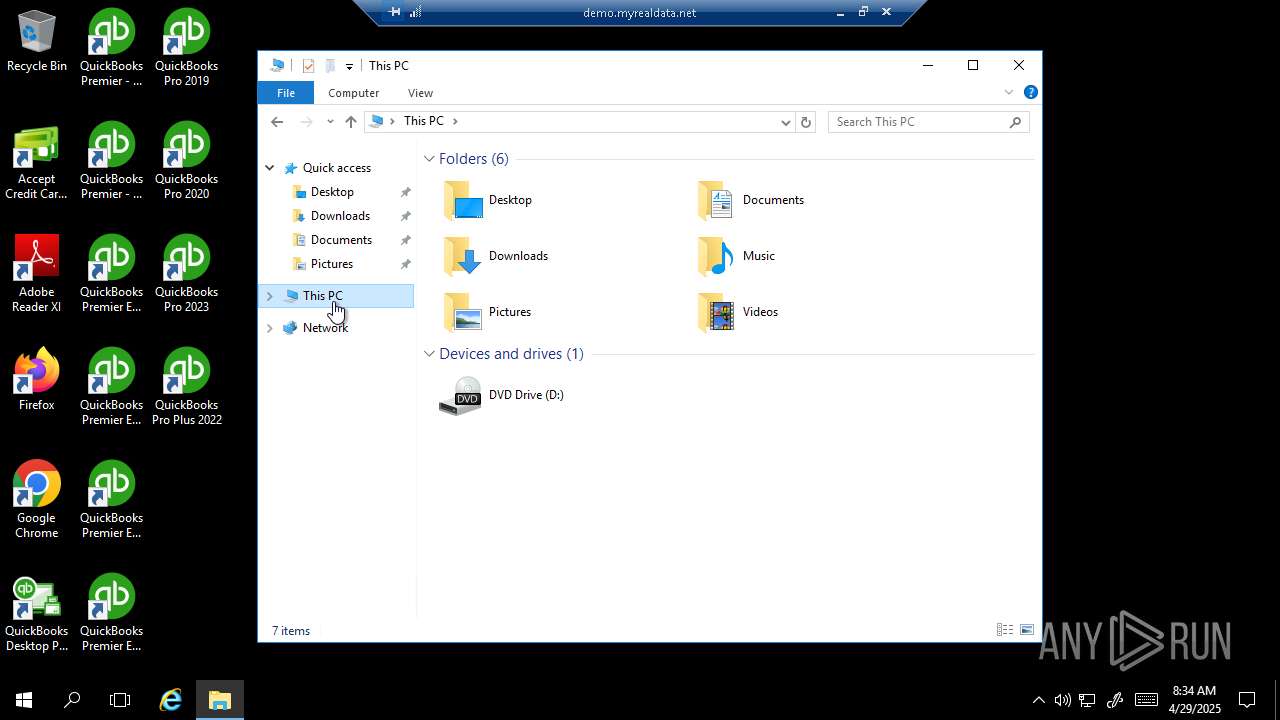Select Network in the navigation pane

[x=325, y=328]
